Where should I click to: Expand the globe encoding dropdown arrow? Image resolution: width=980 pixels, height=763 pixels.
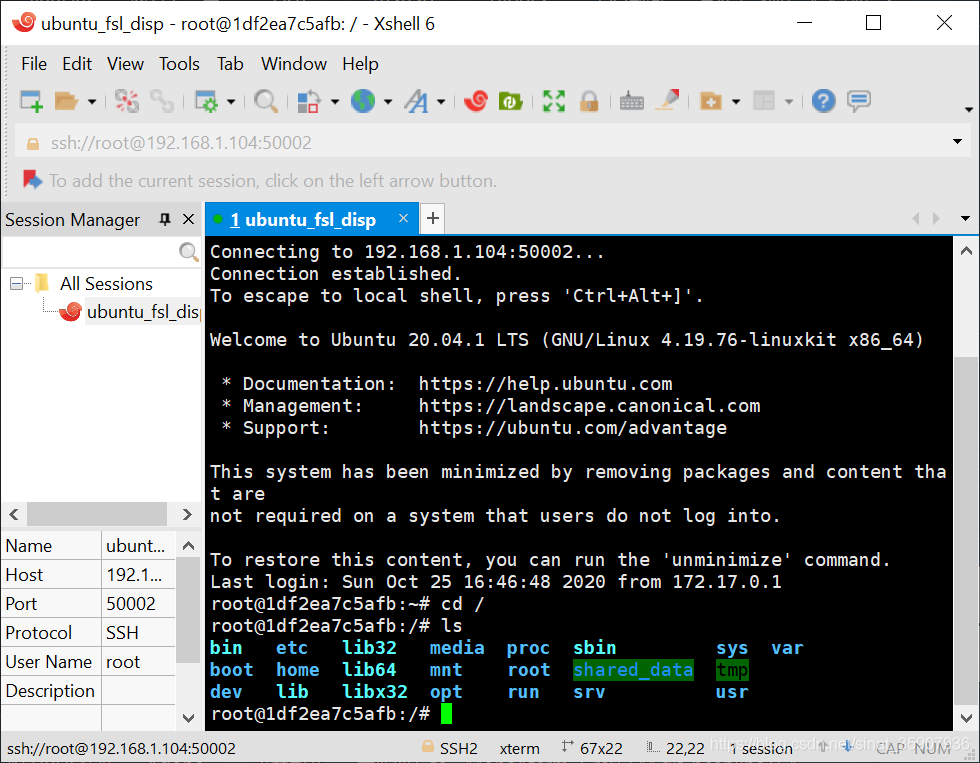[388, 101]
